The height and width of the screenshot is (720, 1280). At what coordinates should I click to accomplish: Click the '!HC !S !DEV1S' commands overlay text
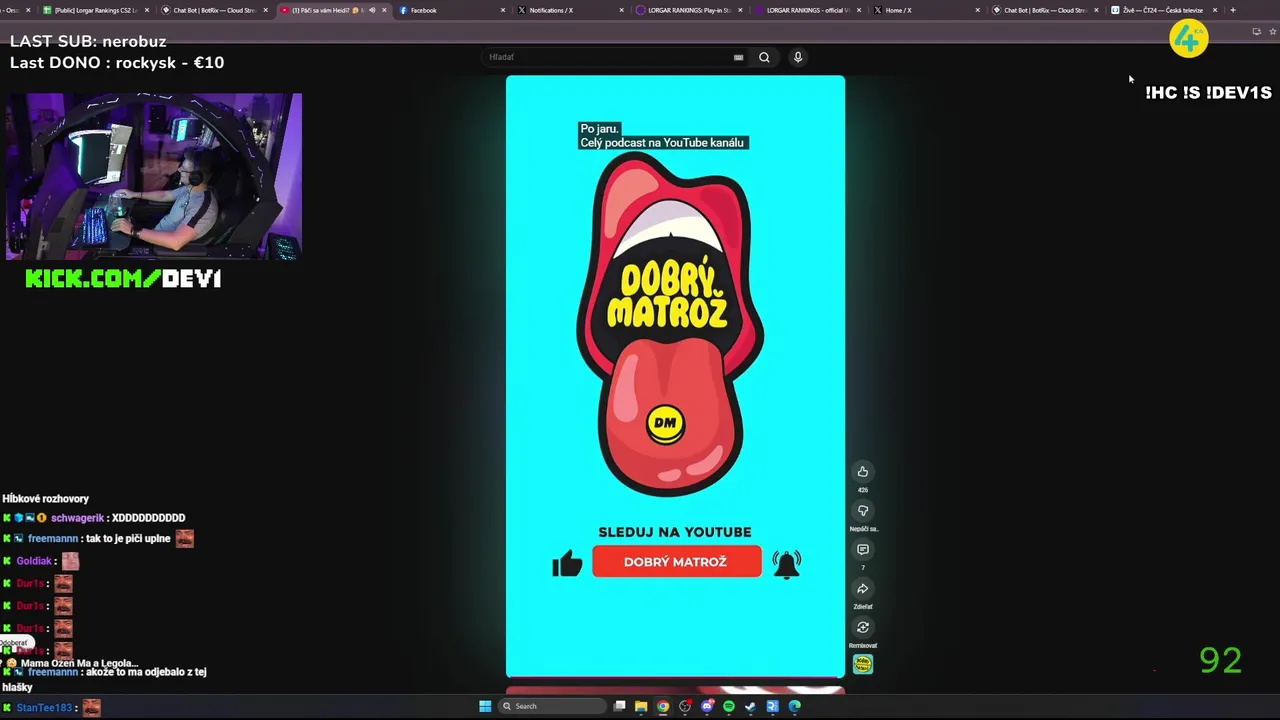(1208, 92)
